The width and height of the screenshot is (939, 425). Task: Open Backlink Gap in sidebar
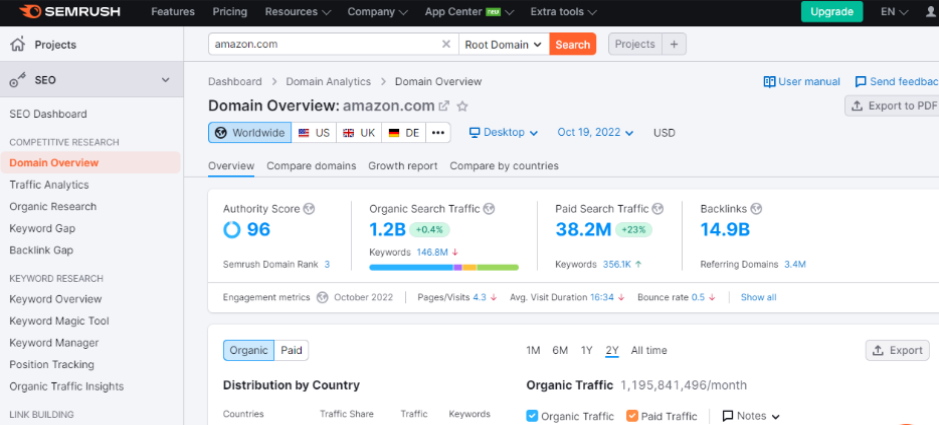(x=41, y=250)
